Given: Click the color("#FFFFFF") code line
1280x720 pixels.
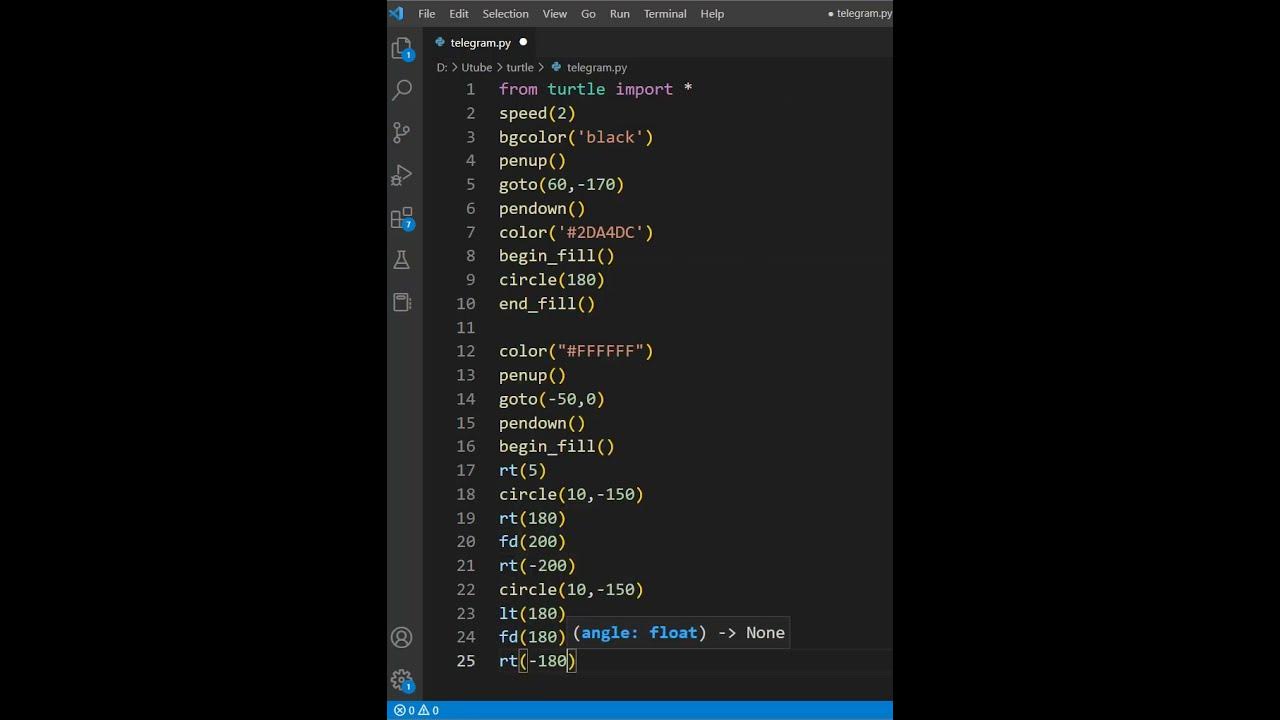Looking at the screenshot, I should point(576,351).
